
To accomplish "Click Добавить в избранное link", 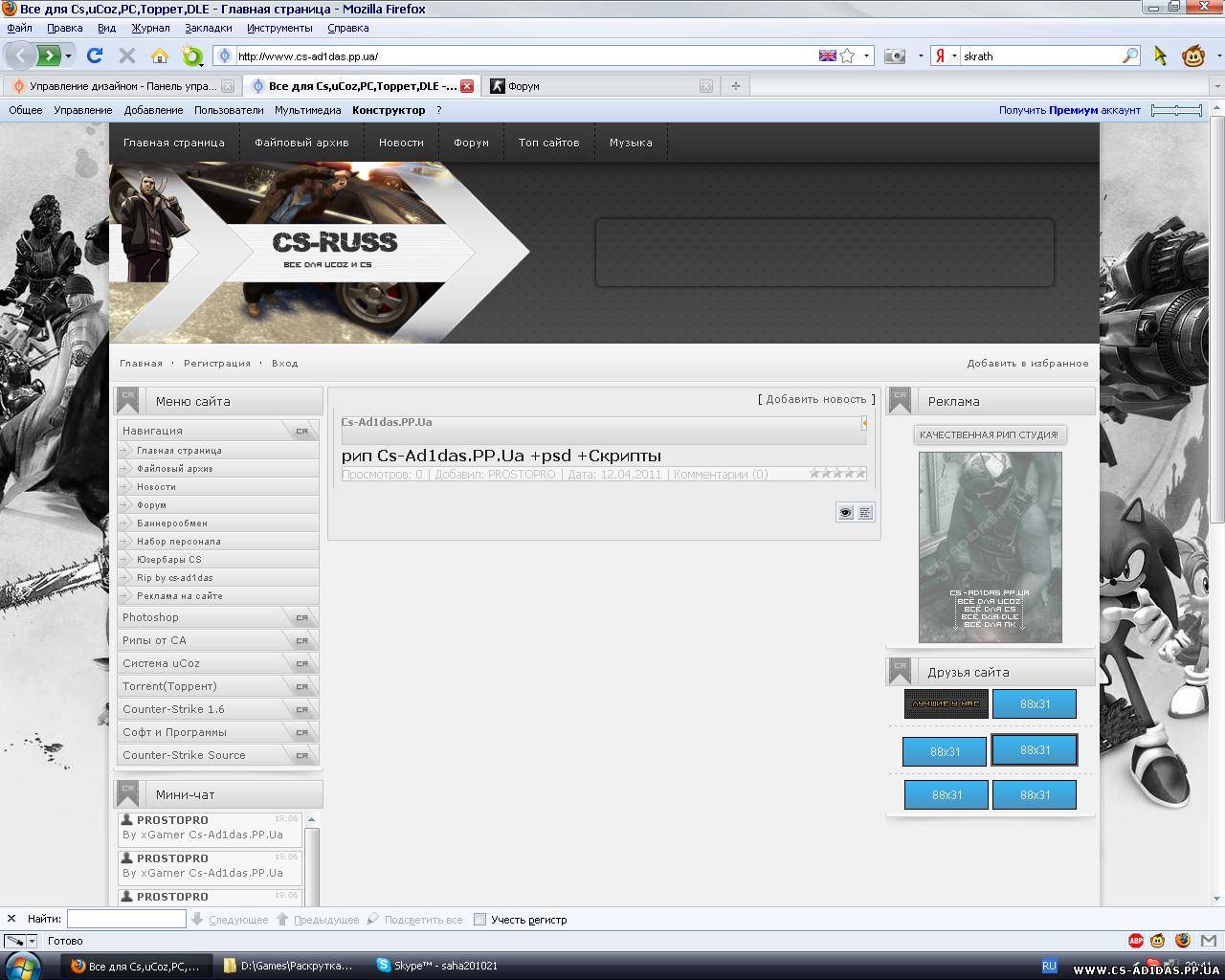I will pyautogui.click(x=1028, y=364).
